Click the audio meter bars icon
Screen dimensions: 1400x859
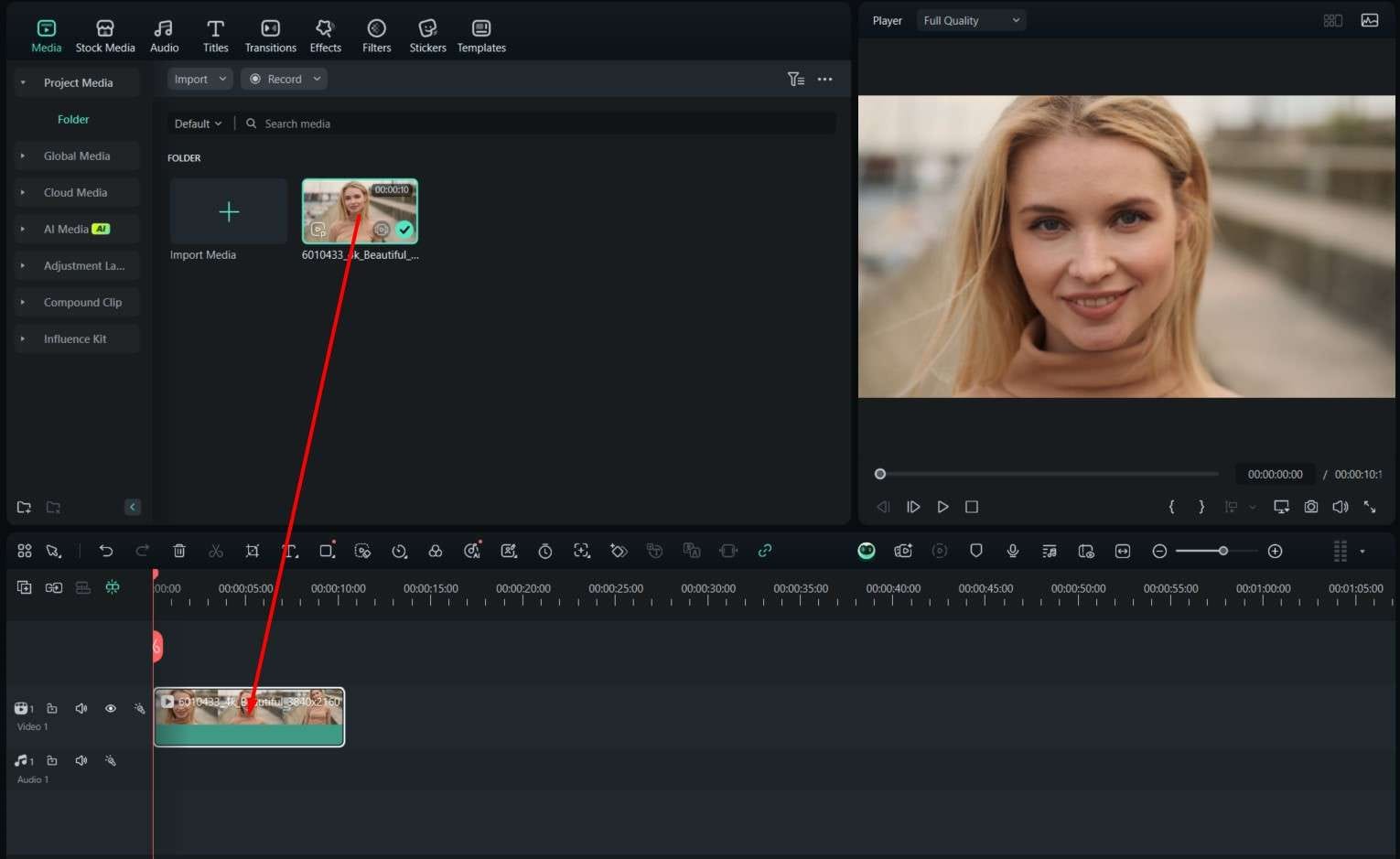coord(1341,551)
